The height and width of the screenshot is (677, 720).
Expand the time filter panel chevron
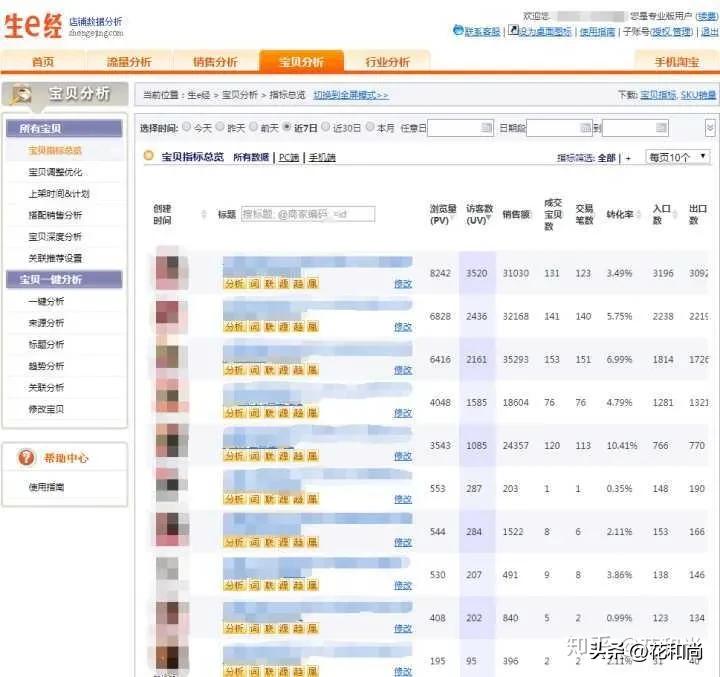(710, 128)
